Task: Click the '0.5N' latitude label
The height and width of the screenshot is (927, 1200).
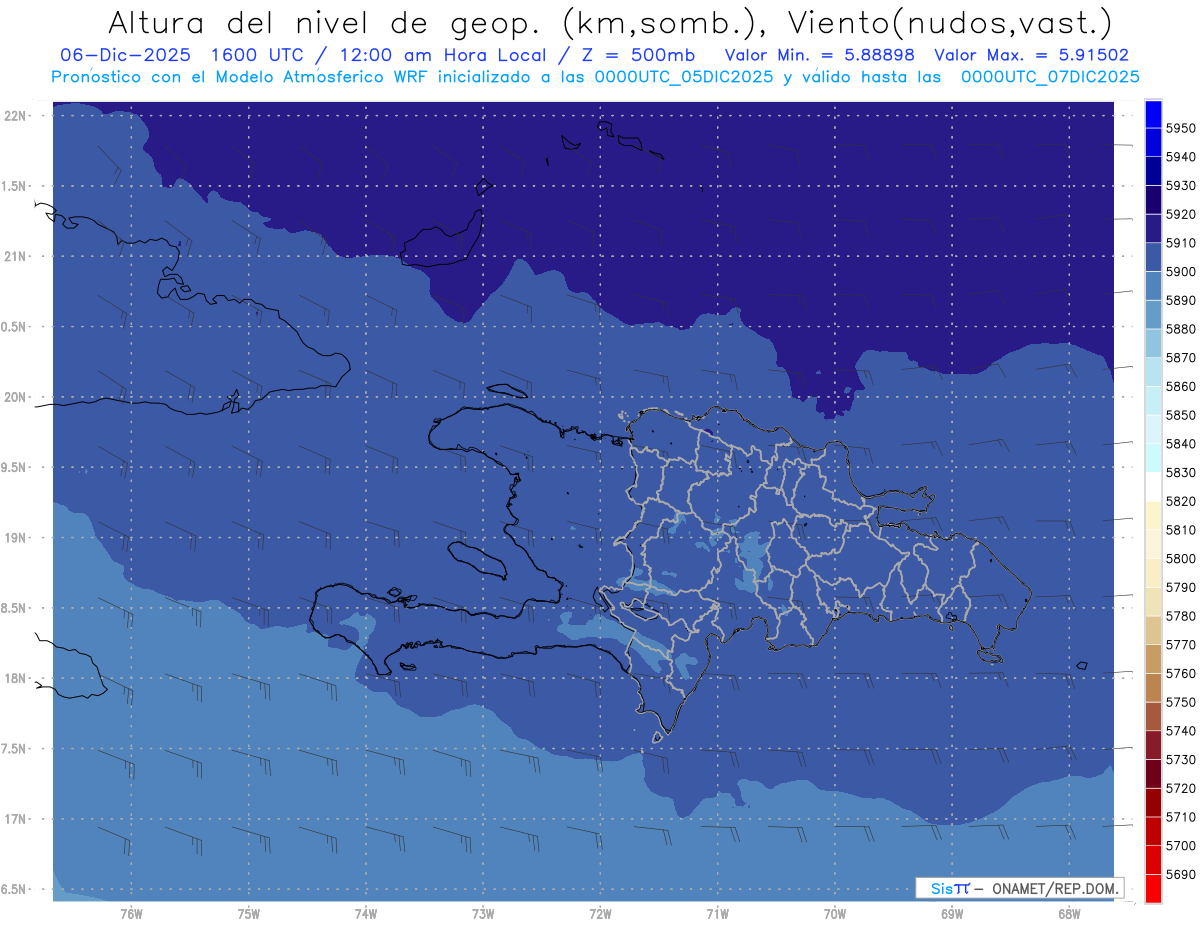Action: (15, 327)
